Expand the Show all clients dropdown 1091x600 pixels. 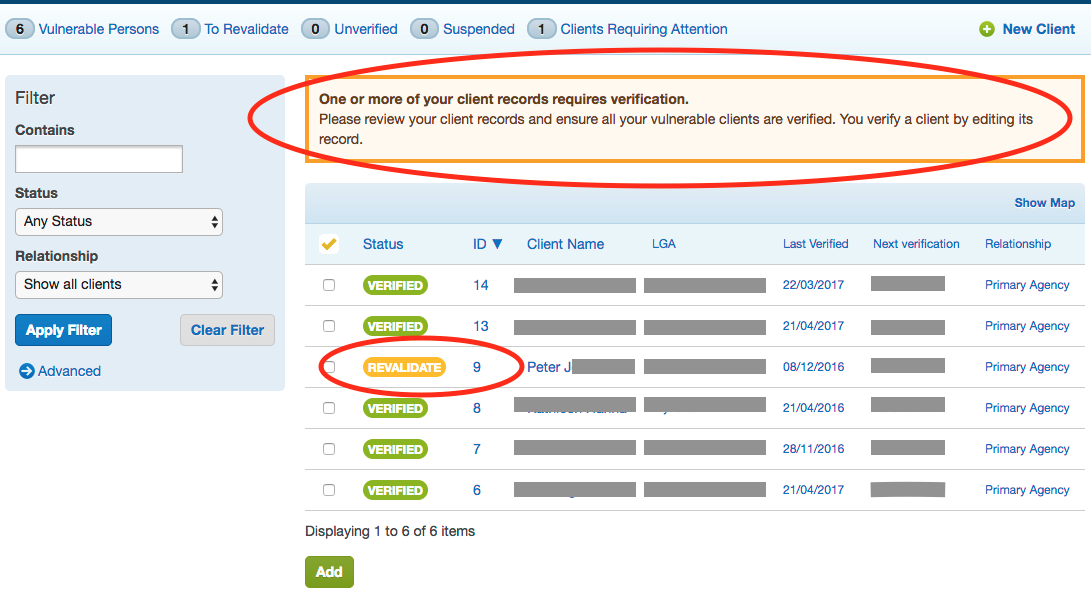coord(119,284)
